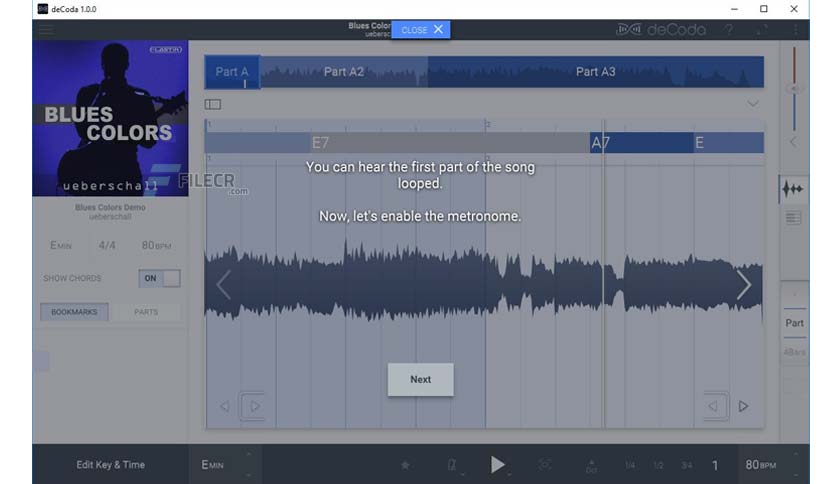Toggle the panel layout icon below Part A
This screenshot has height=484, width=836.
(213, 104)
